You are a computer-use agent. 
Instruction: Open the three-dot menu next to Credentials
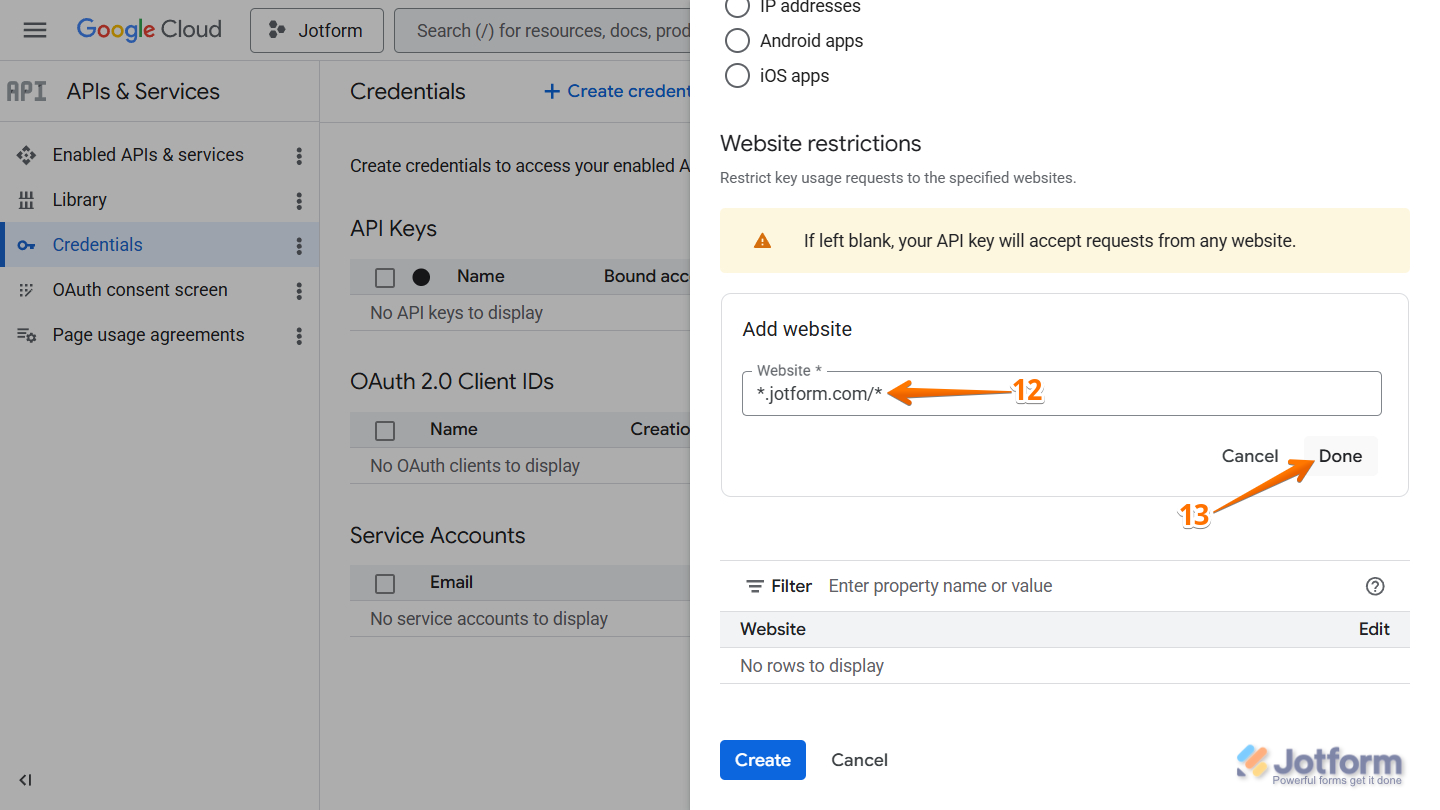[298, 244]
